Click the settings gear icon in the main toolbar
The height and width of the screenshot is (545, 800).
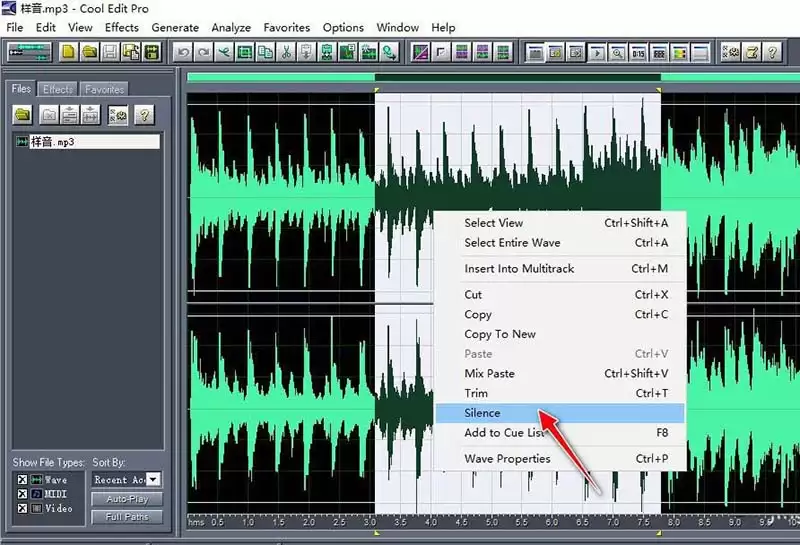coord(731,52)
